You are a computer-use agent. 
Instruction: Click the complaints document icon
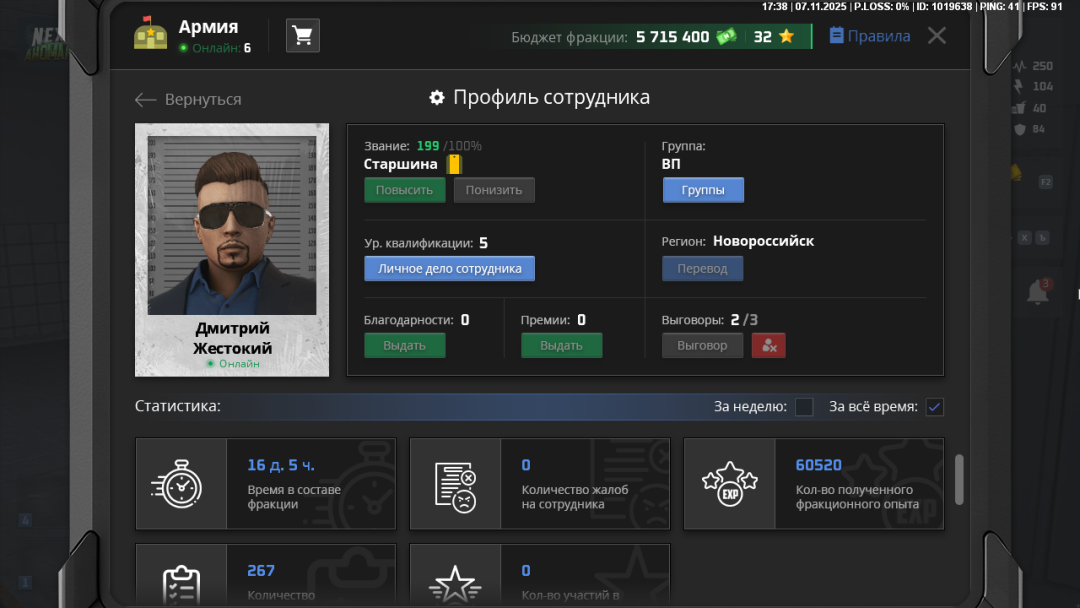[455, 484]
